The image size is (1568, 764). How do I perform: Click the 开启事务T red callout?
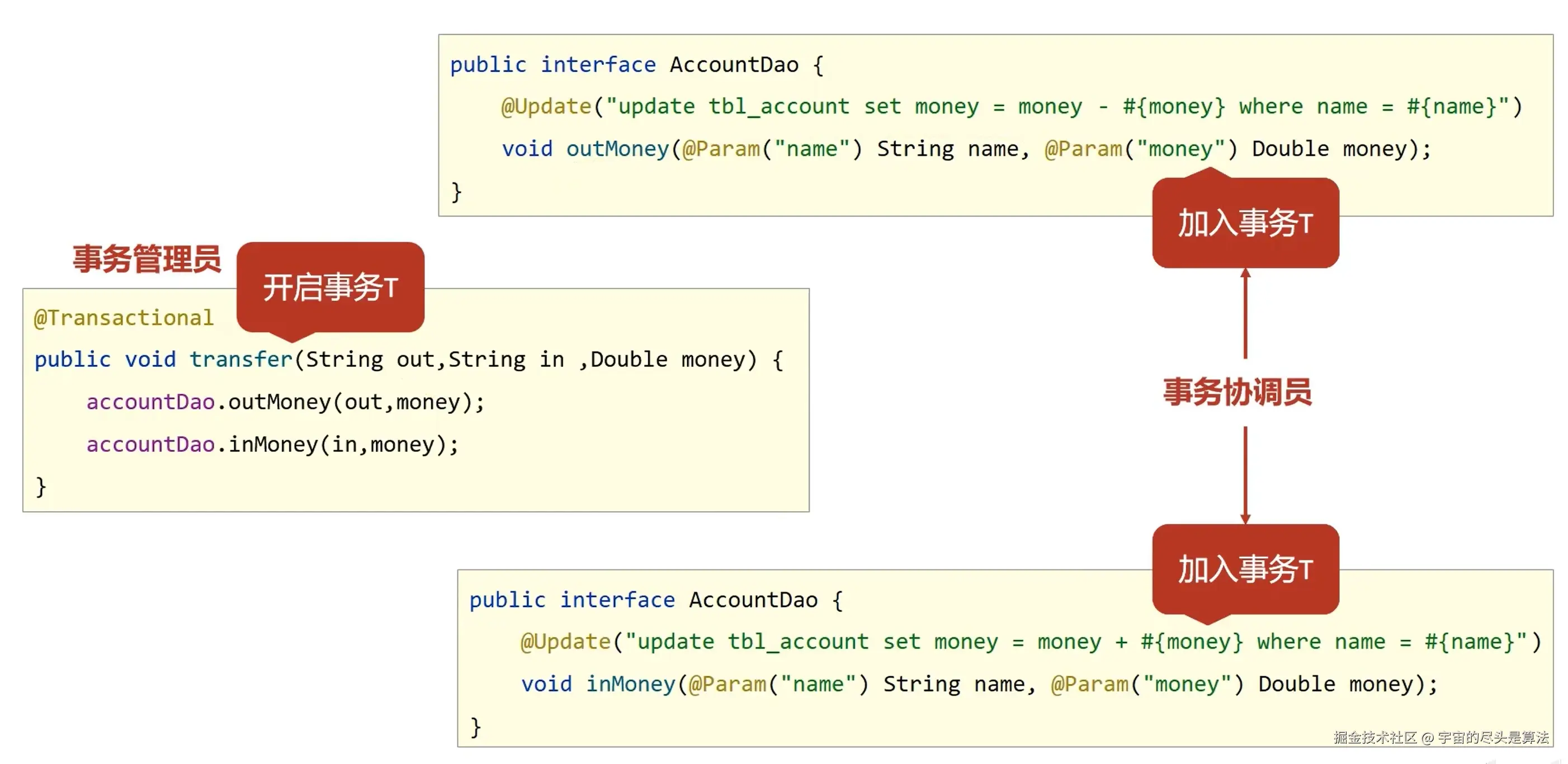coord(330,287)
